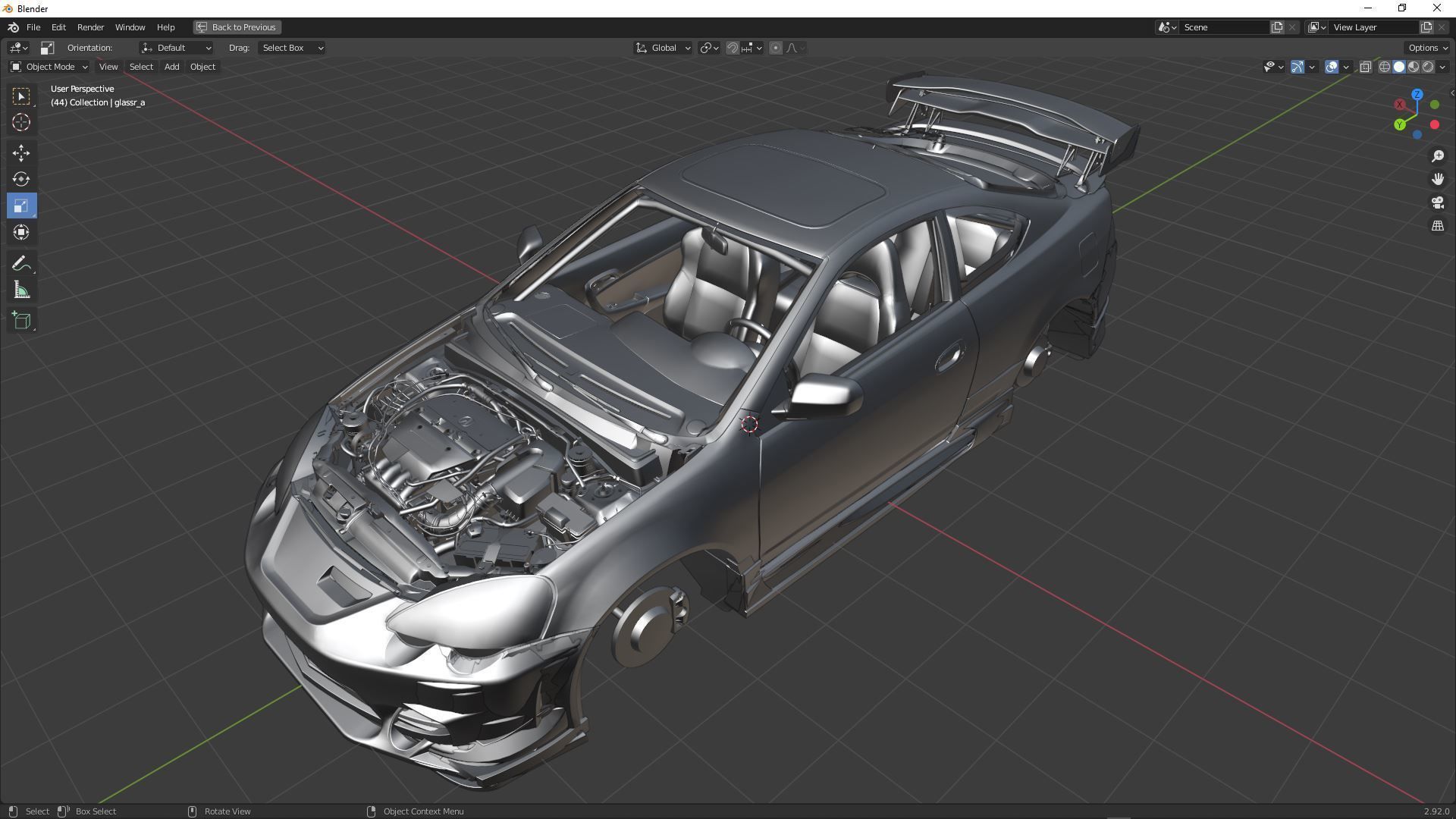Select the active Scale tool
Screen dimensions: 1456x819
click(21, 206)
